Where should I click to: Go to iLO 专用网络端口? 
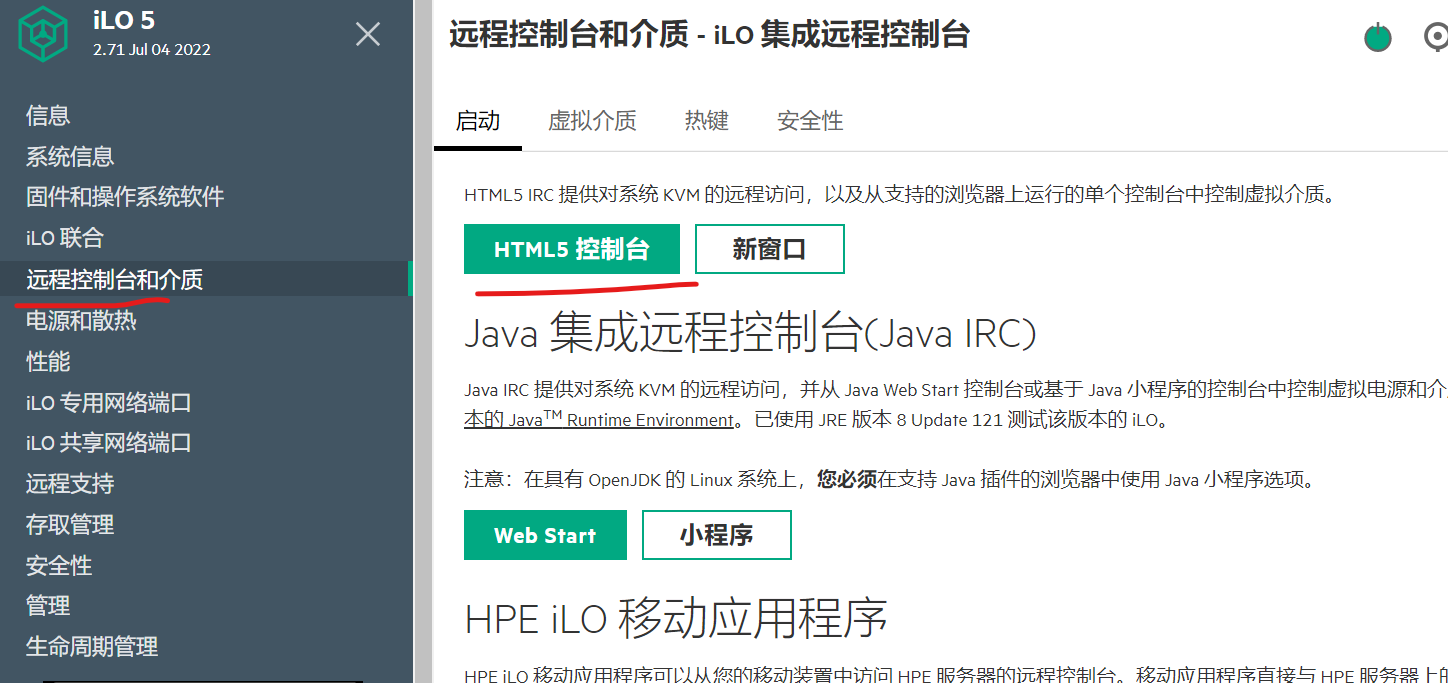pos(109,403)
